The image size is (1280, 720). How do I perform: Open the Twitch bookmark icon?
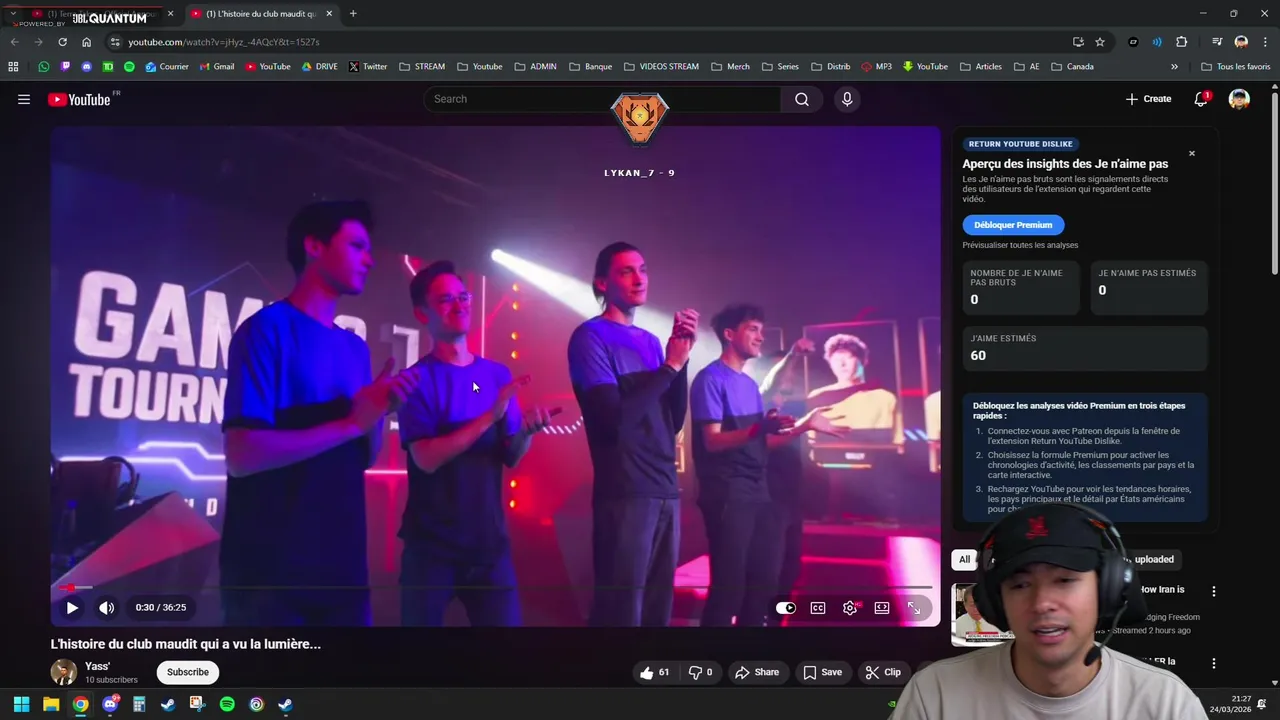65,67
